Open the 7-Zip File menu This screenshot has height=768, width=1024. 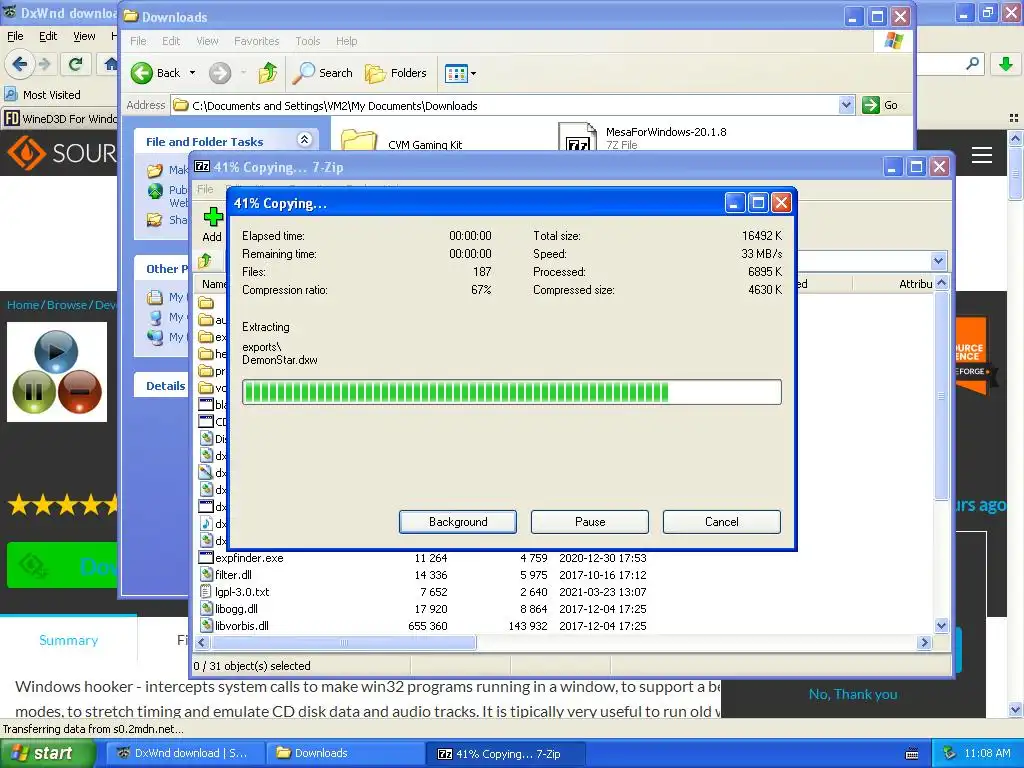coord(205,189)
